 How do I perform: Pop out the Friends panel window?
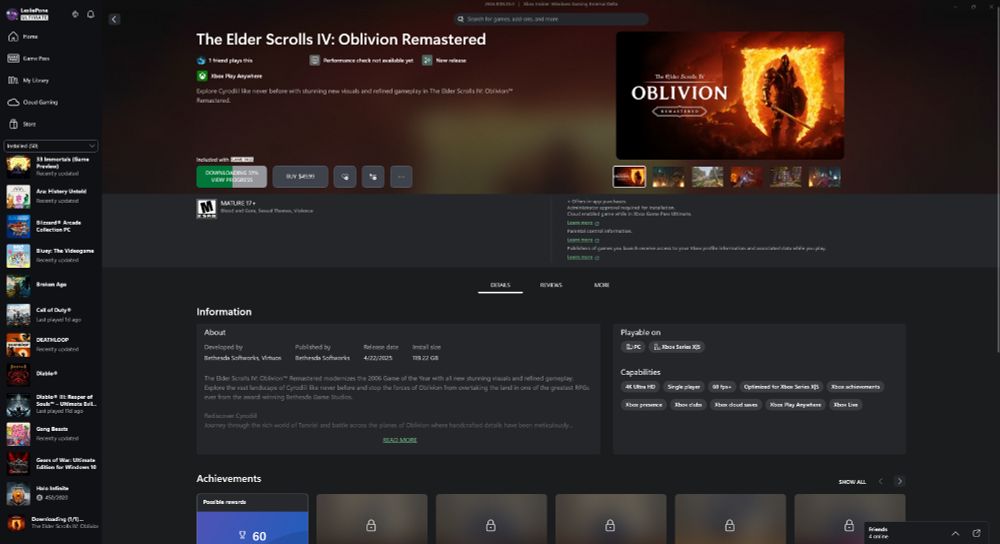pos(976,533)
